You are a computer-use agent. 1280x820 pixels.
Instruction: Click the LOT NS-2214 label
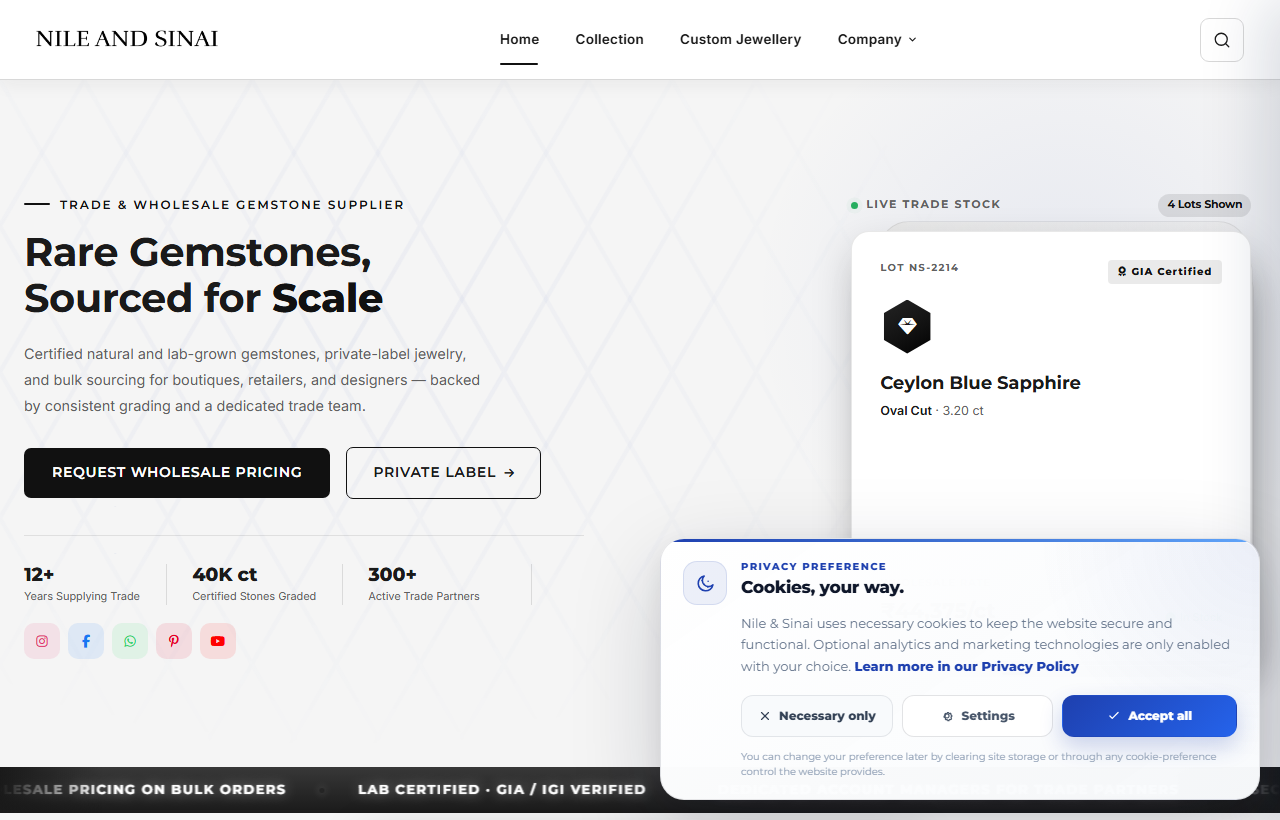[x=919, y=267]
